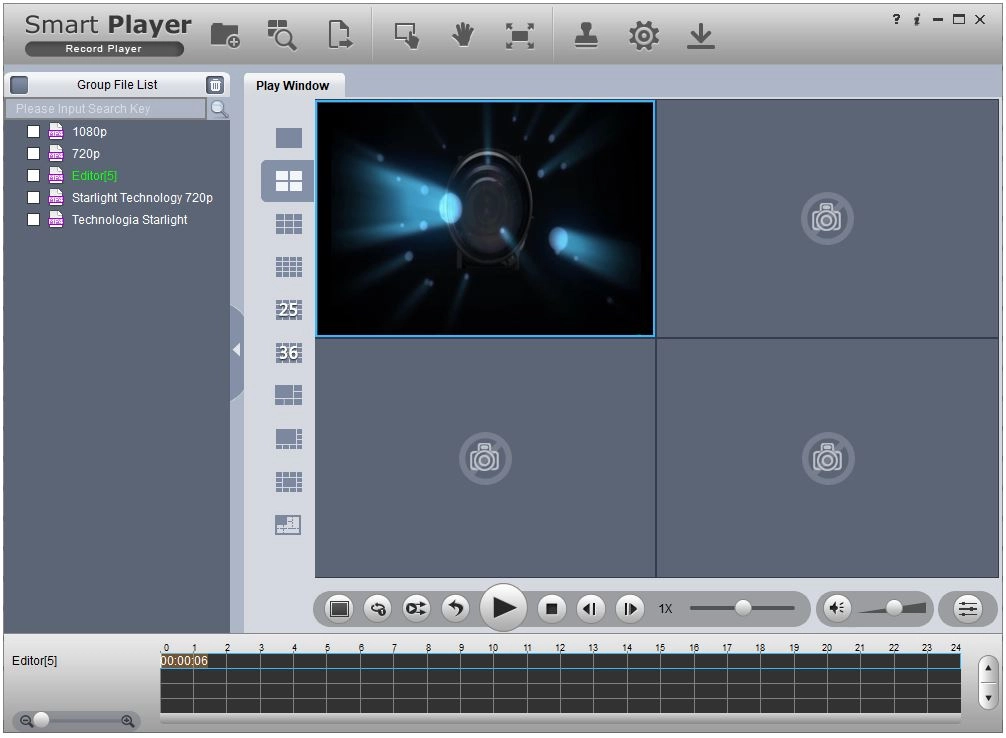Screen dimensions: 1006x738
Task: Check the 720p file checkbox
Action: [x=33, y=153]
